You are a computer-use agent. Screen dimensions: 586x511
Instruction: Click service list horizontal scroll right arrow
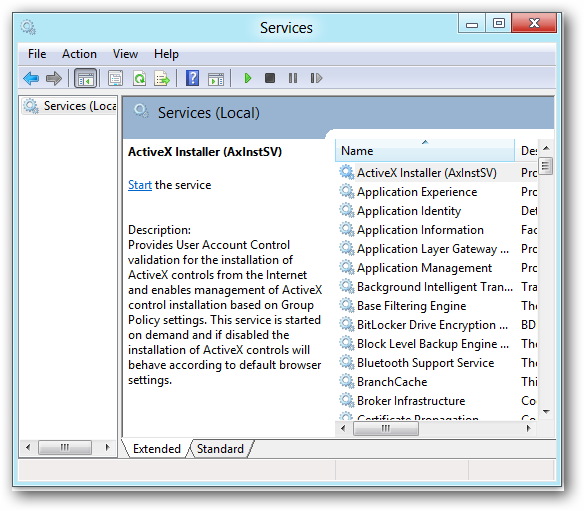(528, 428)
